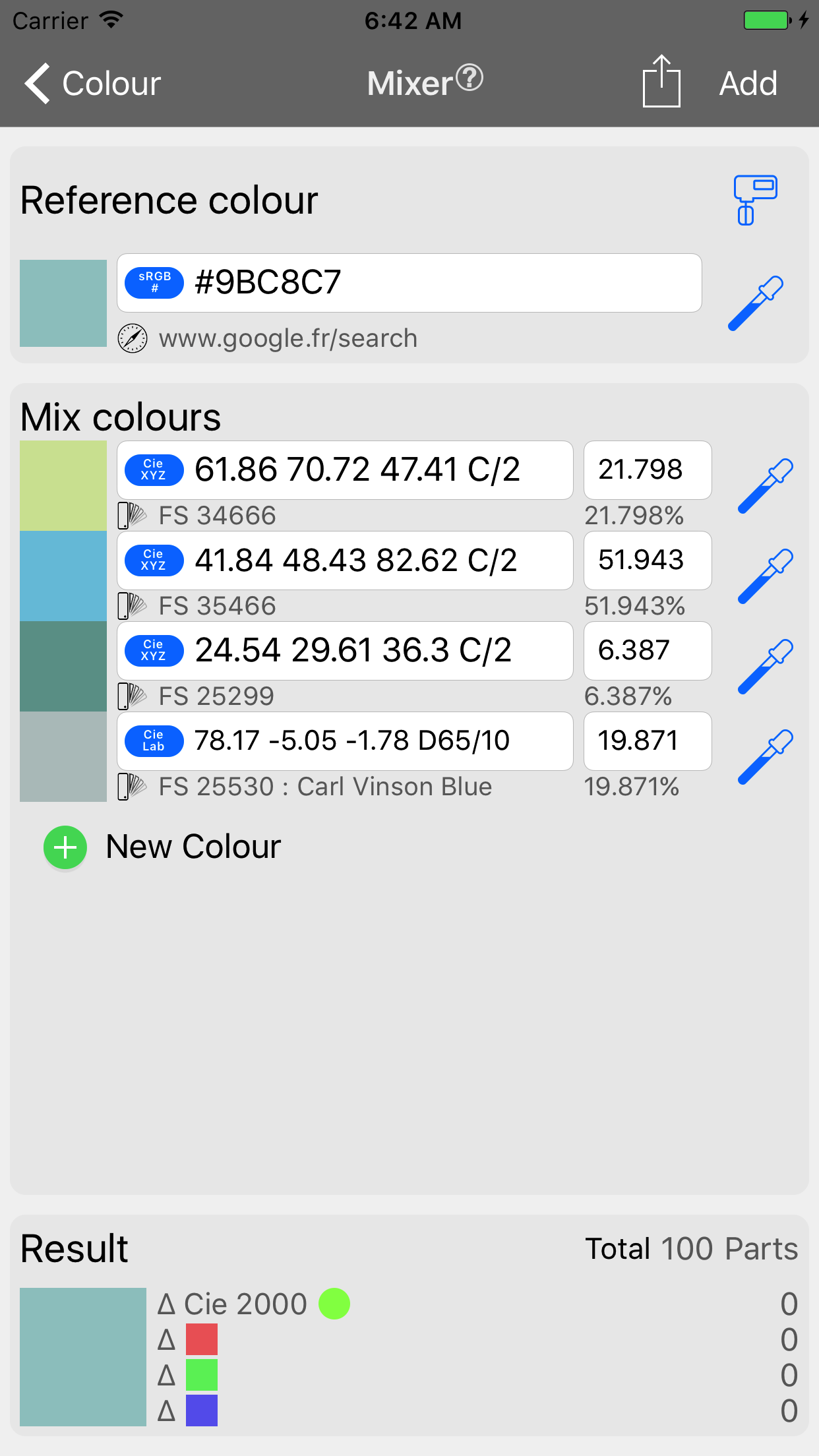Screen dimensions: 819x1456
Task: Tap the green plus New Colour button
Action: pos(65,847)
